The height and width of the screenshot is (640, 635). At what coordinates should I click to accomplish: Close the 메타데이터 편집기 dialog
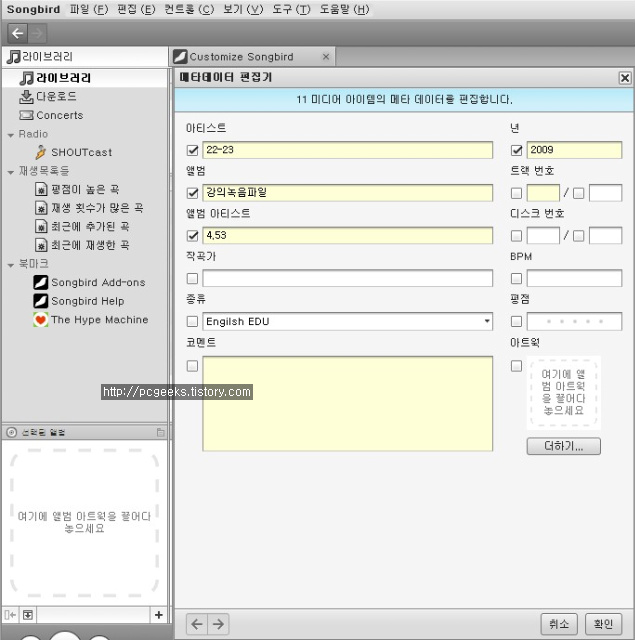tap(625, 78)
